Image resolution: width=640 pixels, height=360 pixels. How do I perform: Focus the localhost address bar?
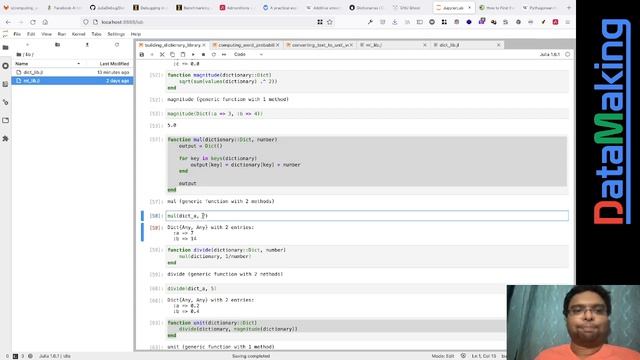(204, 22)
